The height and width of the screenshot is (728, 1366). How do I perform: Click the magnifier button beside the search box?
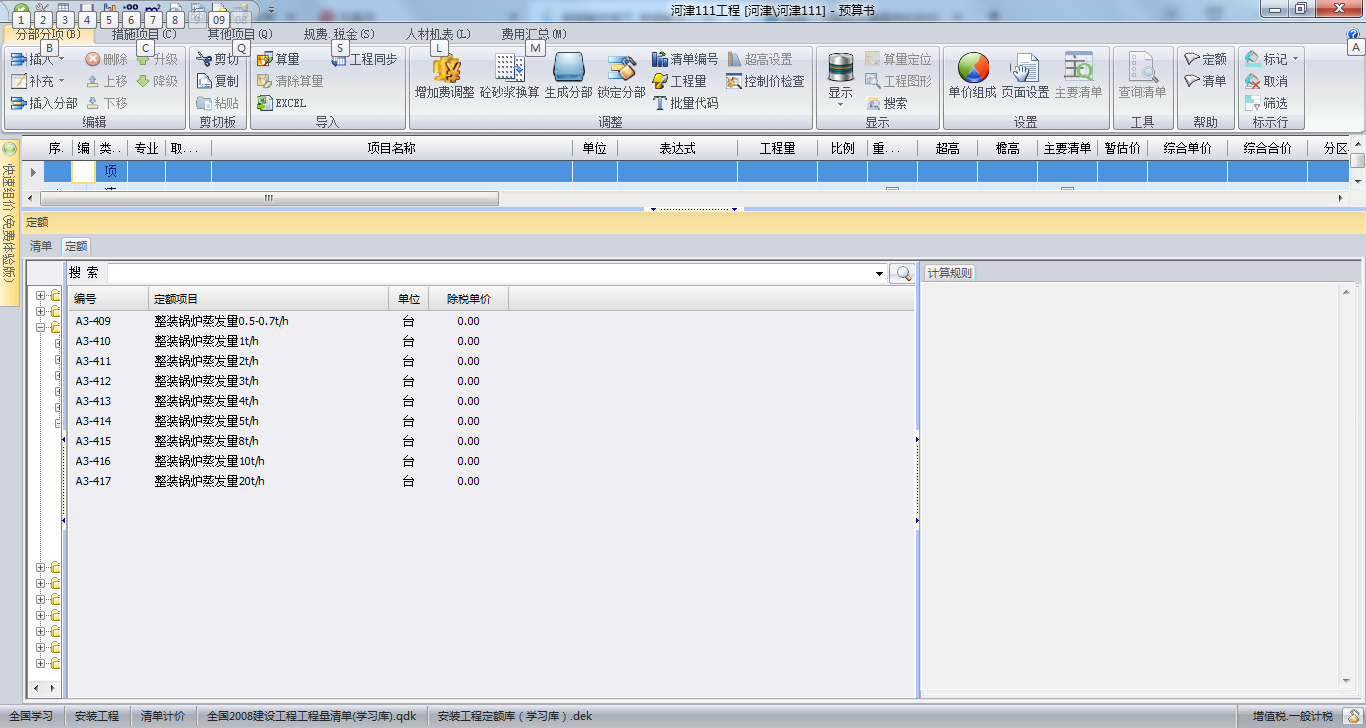(x=902, y=273)
